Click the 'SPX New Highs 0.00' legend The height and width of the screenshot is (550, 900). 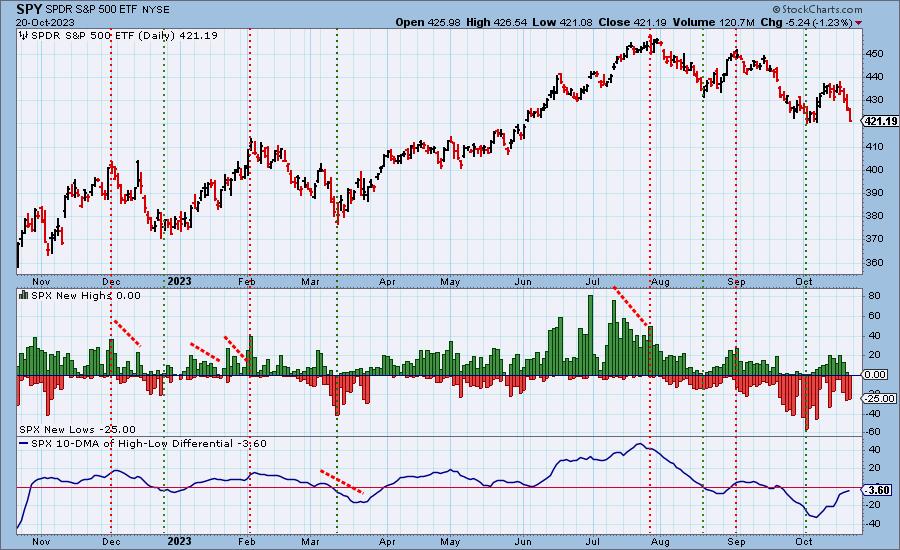[86, 295]
